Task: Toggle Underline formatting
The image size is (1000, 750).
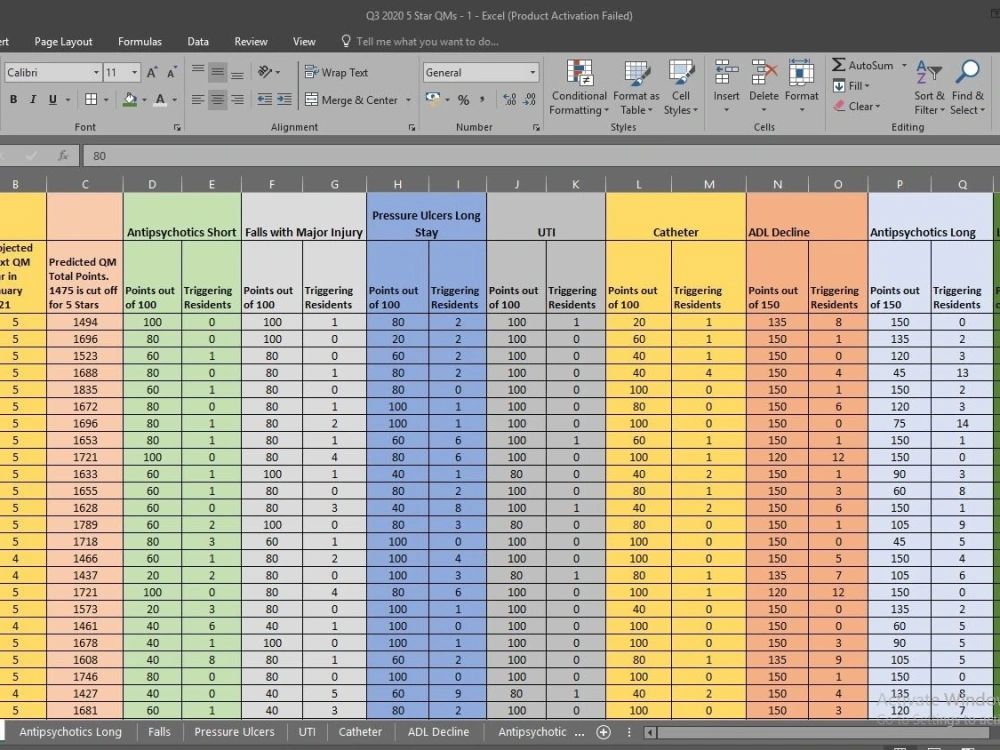Action: coord(52,99)
